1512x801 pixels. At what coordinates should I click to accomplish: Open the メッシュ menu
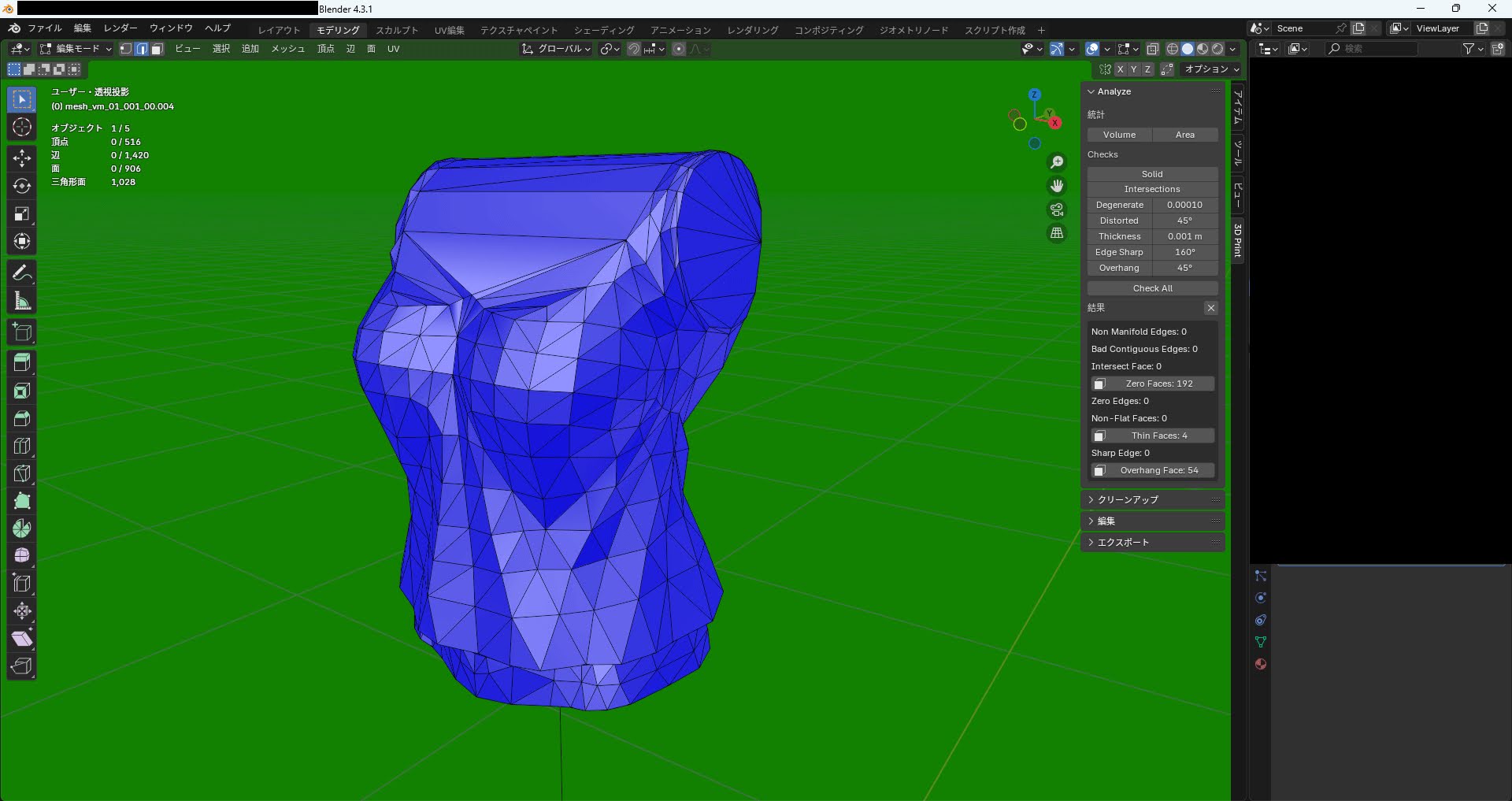tap(287, 49)
